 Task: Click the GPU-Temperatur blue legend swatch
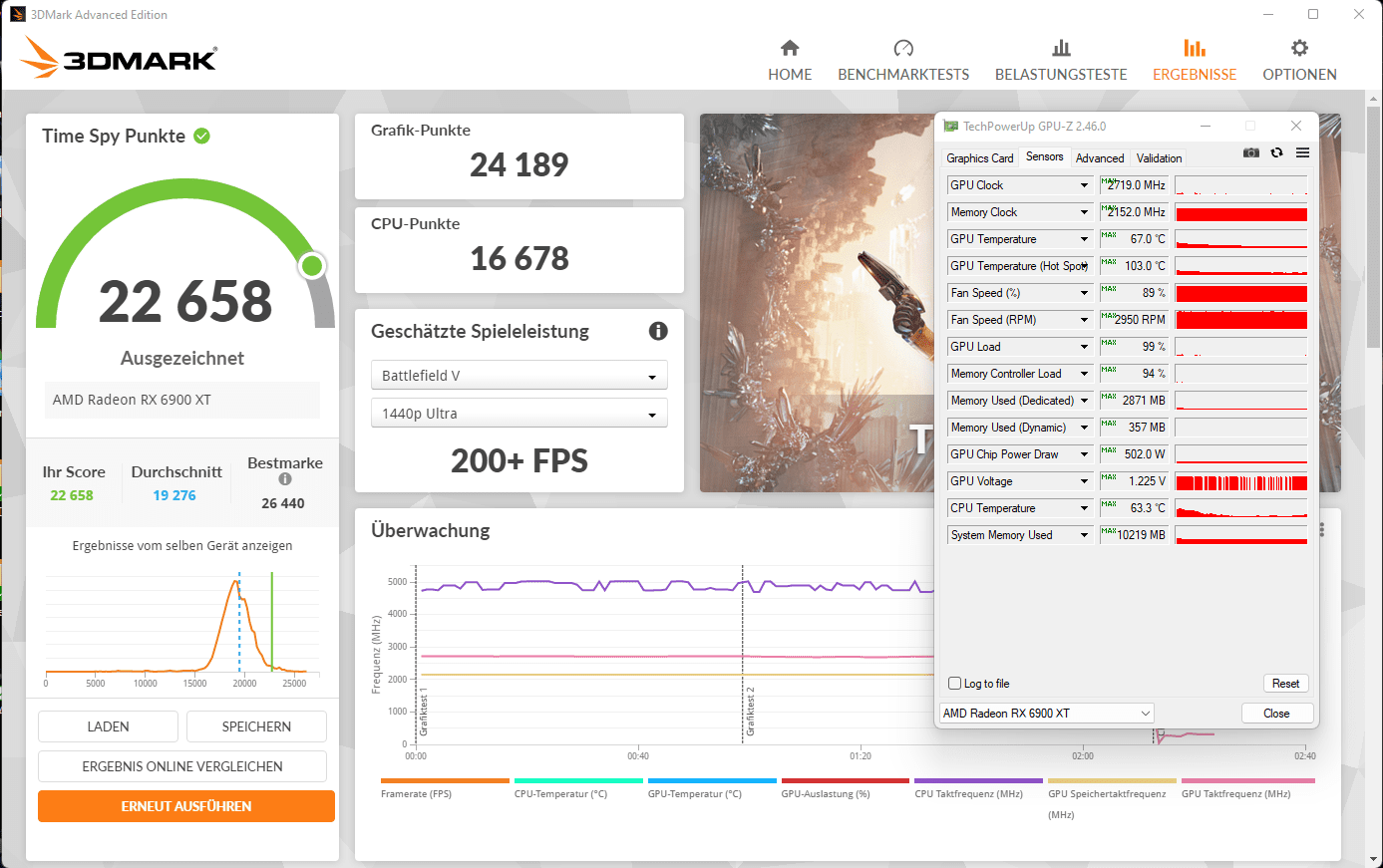pyautogui.click(x=712, y=780)
